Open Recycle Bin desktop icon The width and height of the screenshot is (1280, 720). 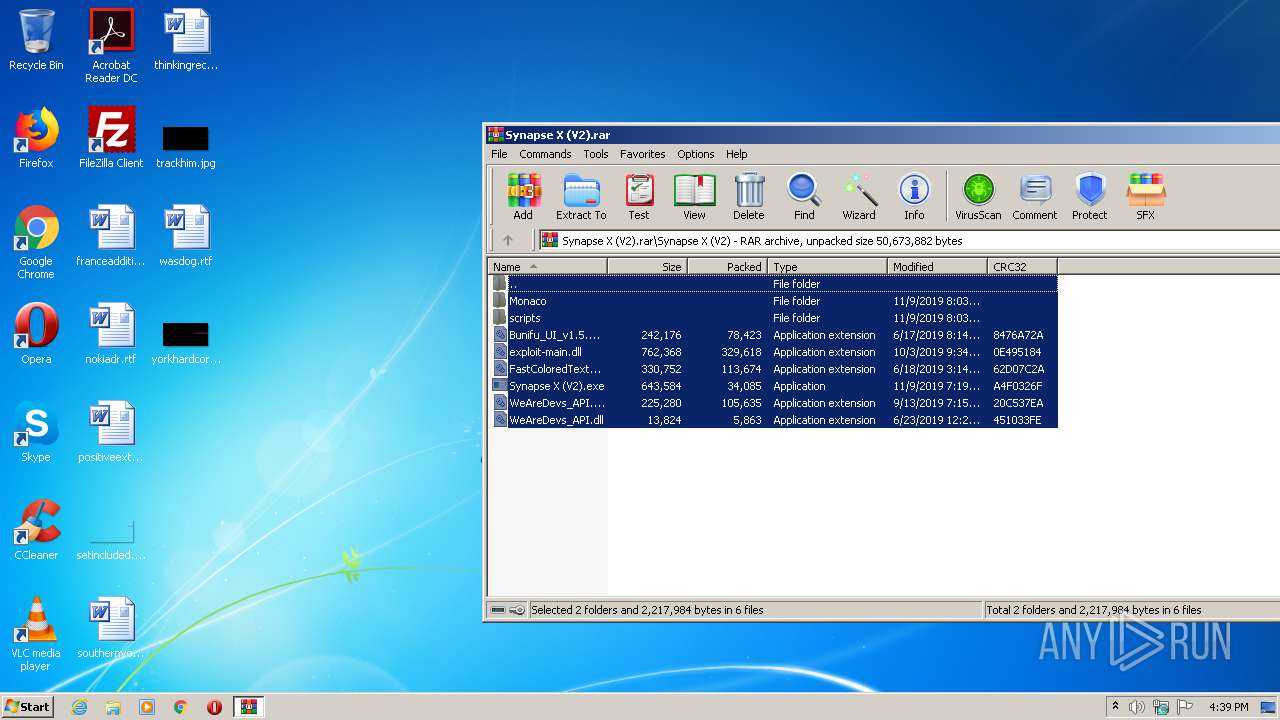(x=36, y=40)
